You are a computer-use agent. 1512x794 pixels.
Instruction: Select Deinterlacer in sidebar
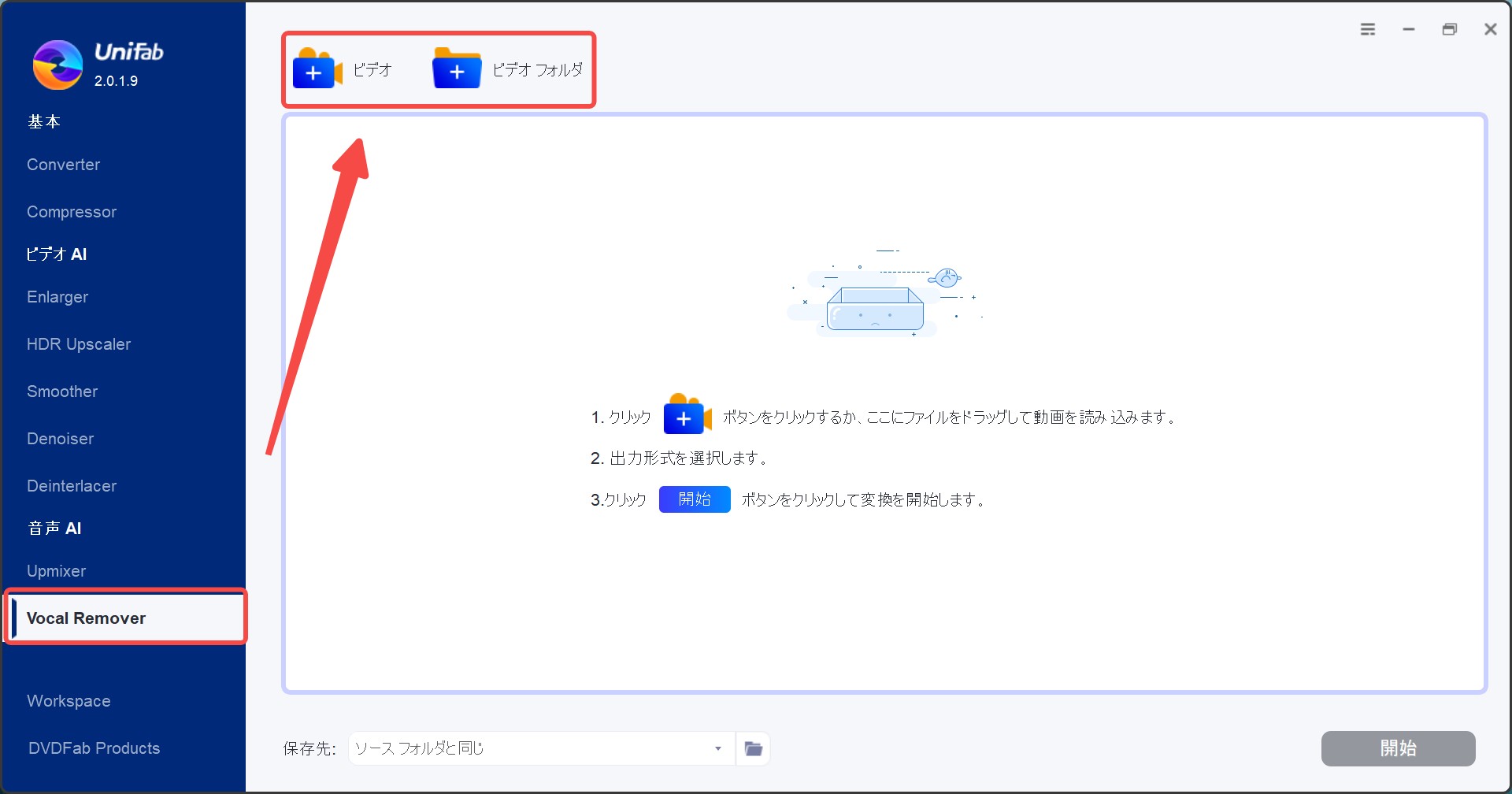[72, 486]
